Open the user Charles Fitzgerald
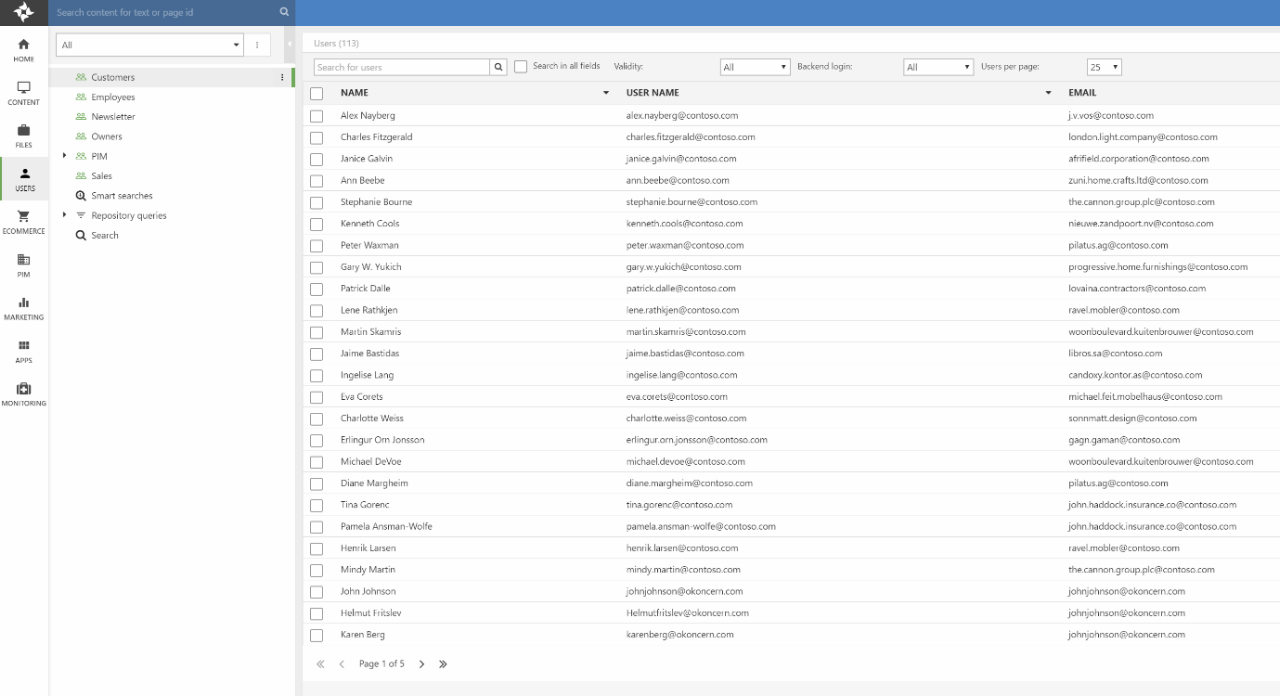This screenshot has width=1280, height=696. click(376, 137)
